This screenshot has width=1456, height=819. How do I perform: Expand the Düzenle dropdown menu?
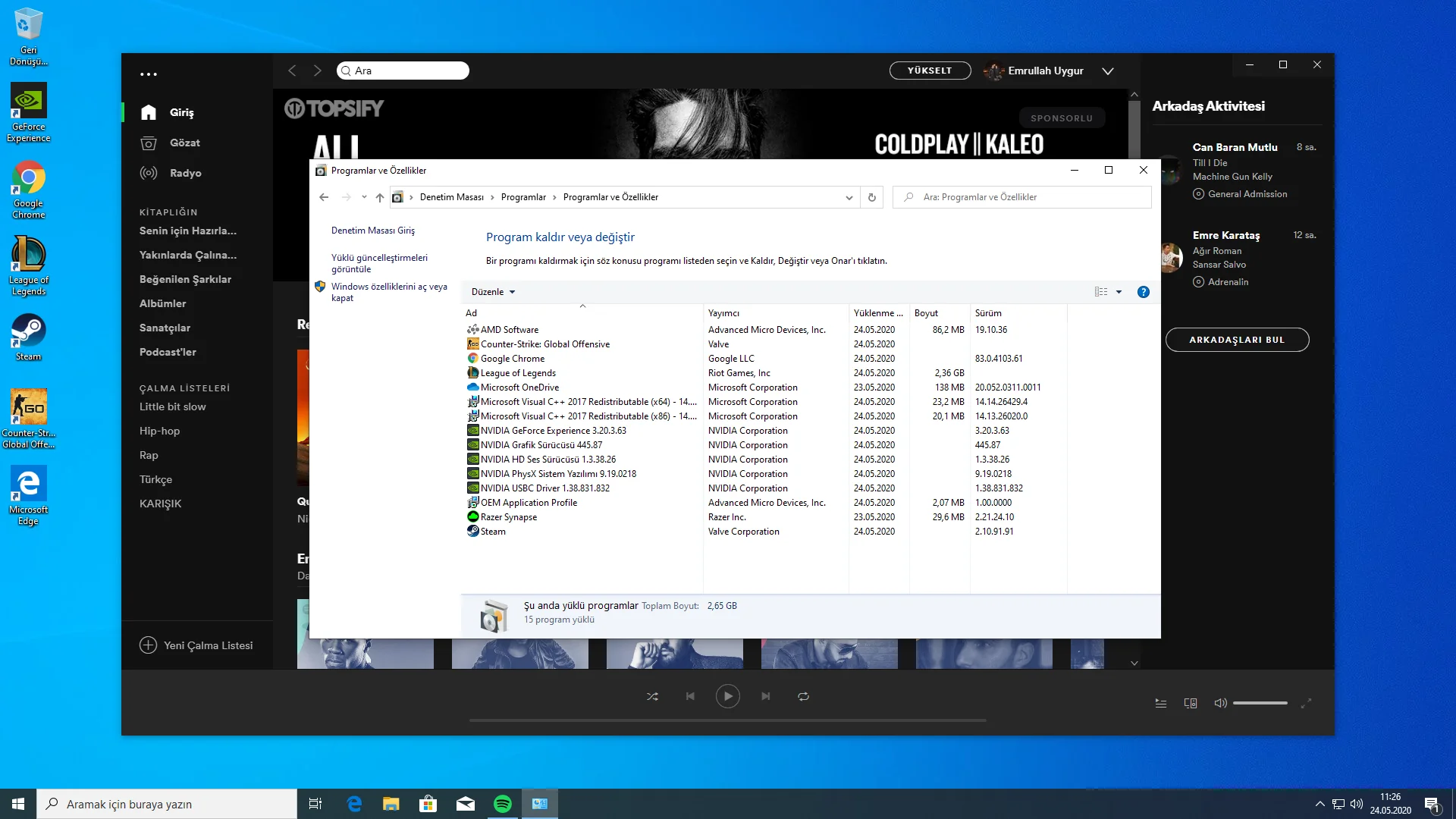(494, 292)
